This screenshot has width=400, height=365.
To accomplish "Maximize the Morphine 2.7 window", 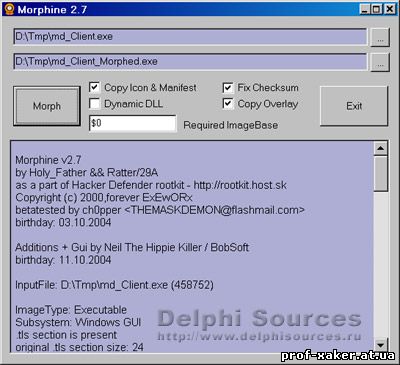I will point(377,9).
